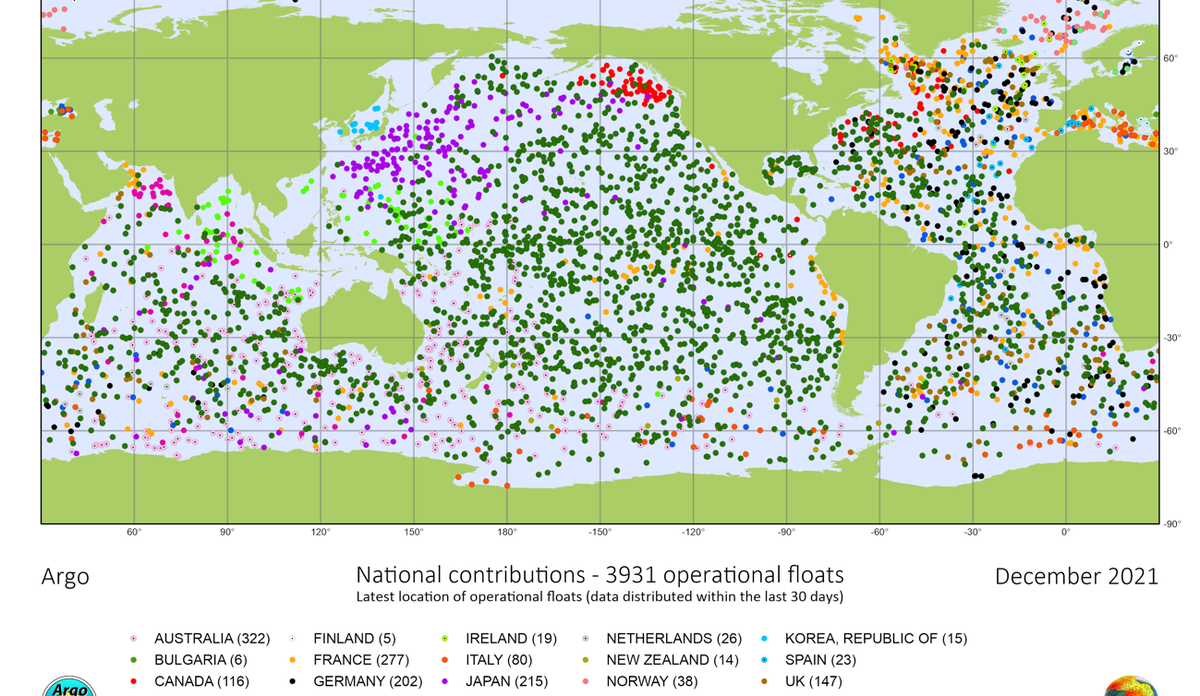
Task: Click the 90° longitude axis label
Action: coord(227,532)
